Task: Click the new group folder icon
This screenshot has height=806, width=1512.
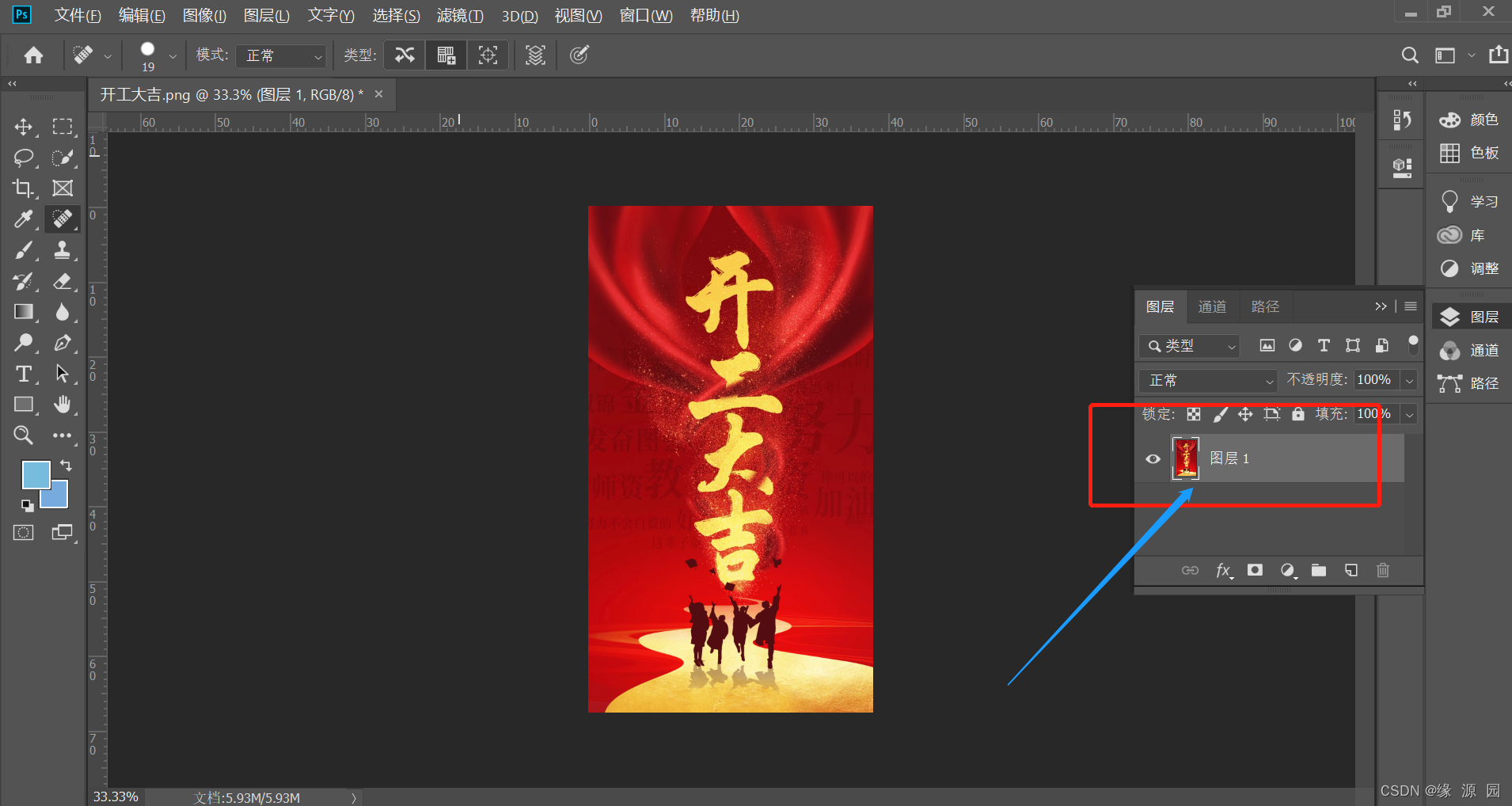Action: [1319, 570]
